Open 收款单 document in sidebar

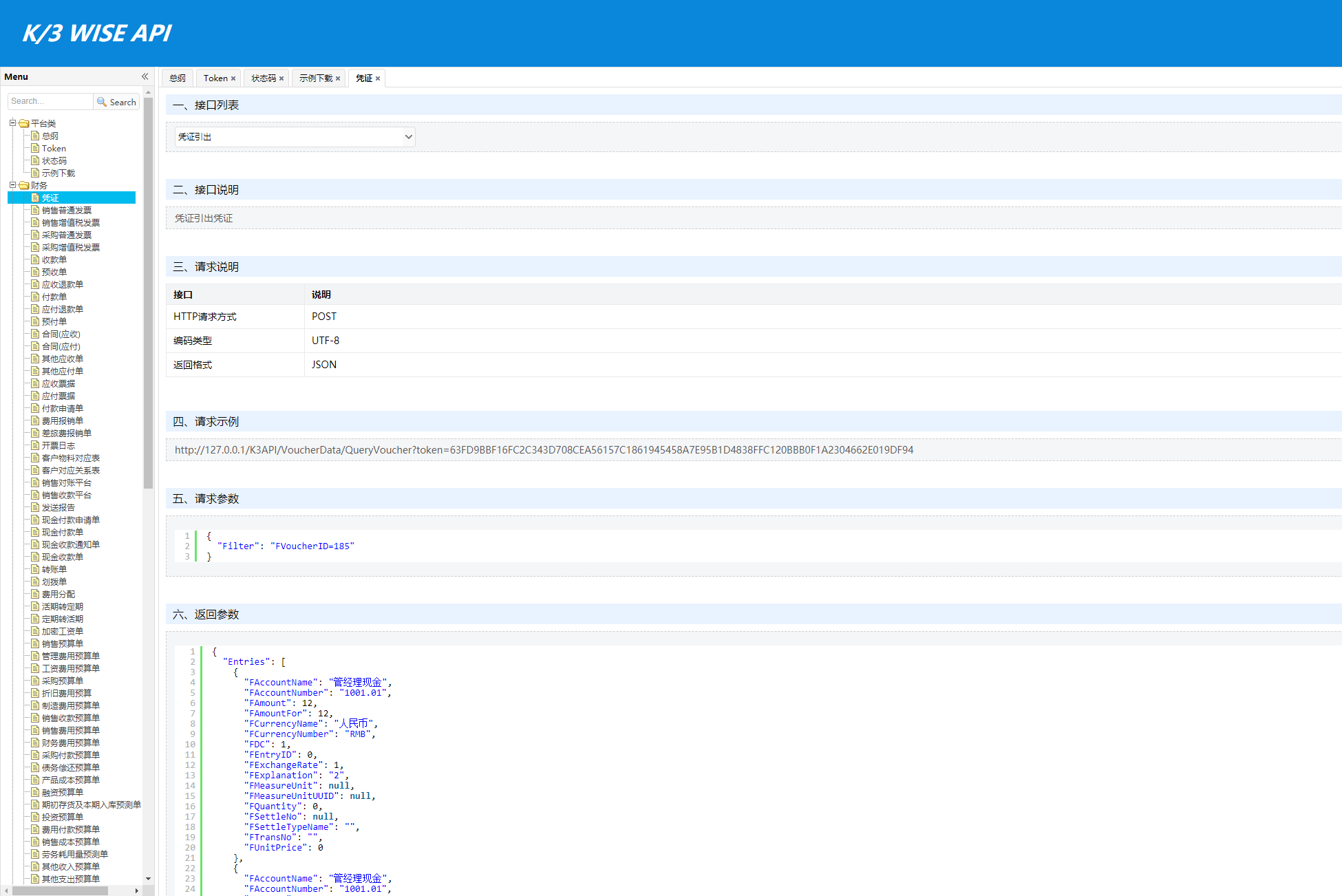(54, 260)
